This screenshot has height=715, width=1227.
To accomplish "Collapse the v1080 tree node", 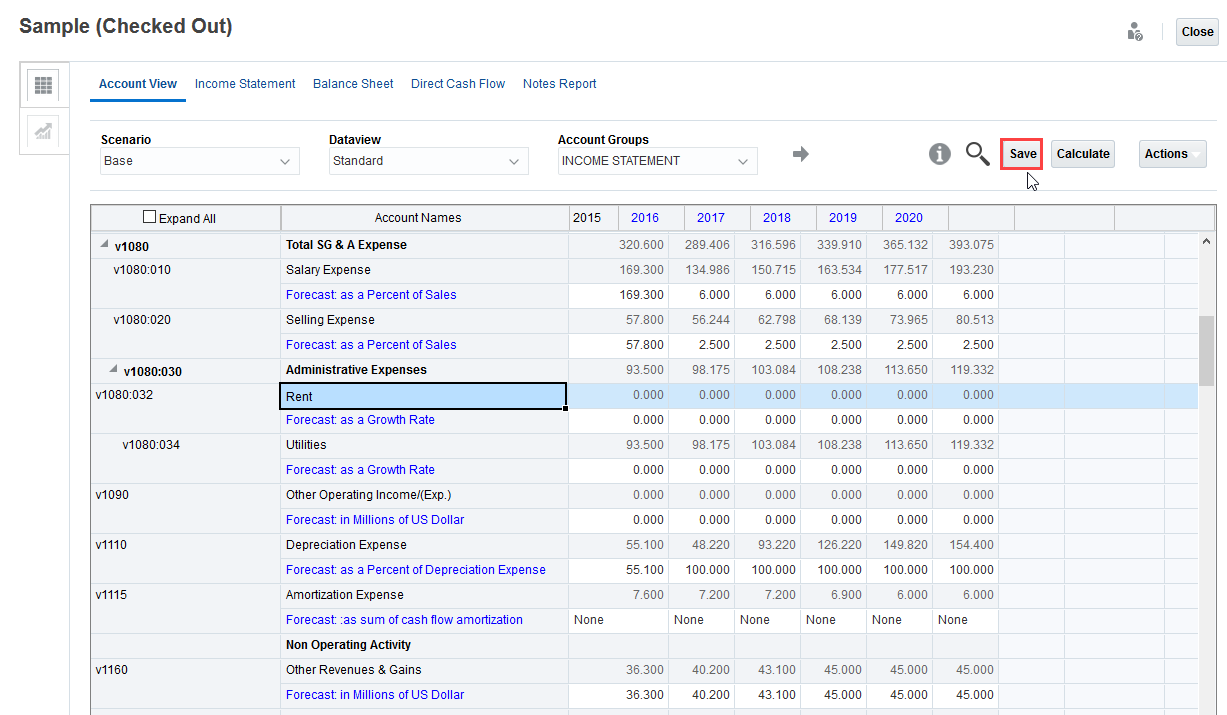I will (104, 245).
